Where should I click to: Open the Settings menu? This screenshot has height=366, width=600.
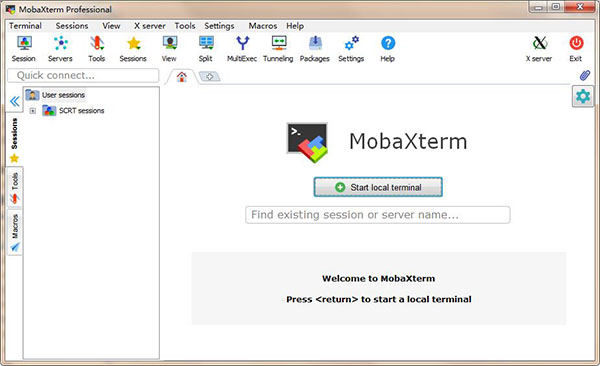point(219,26)
